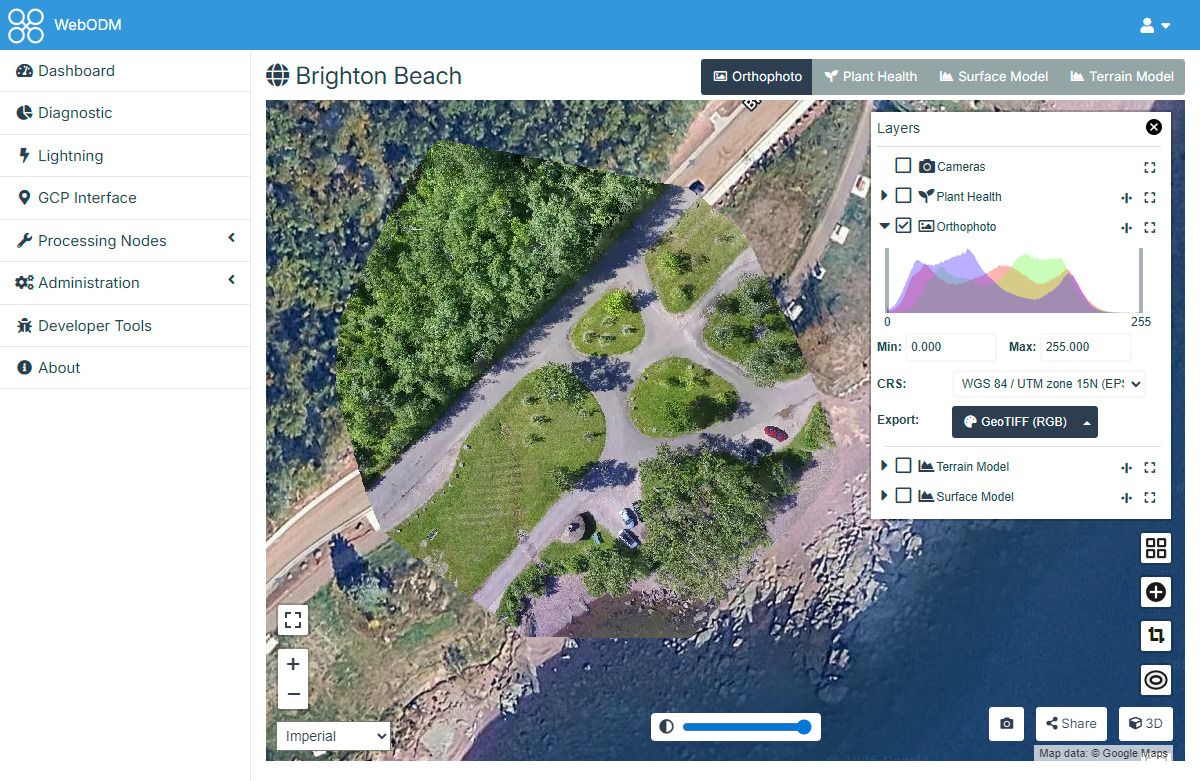
Task: Open the 3D view
Action: pyautogui.click(x=1145, y=723)
